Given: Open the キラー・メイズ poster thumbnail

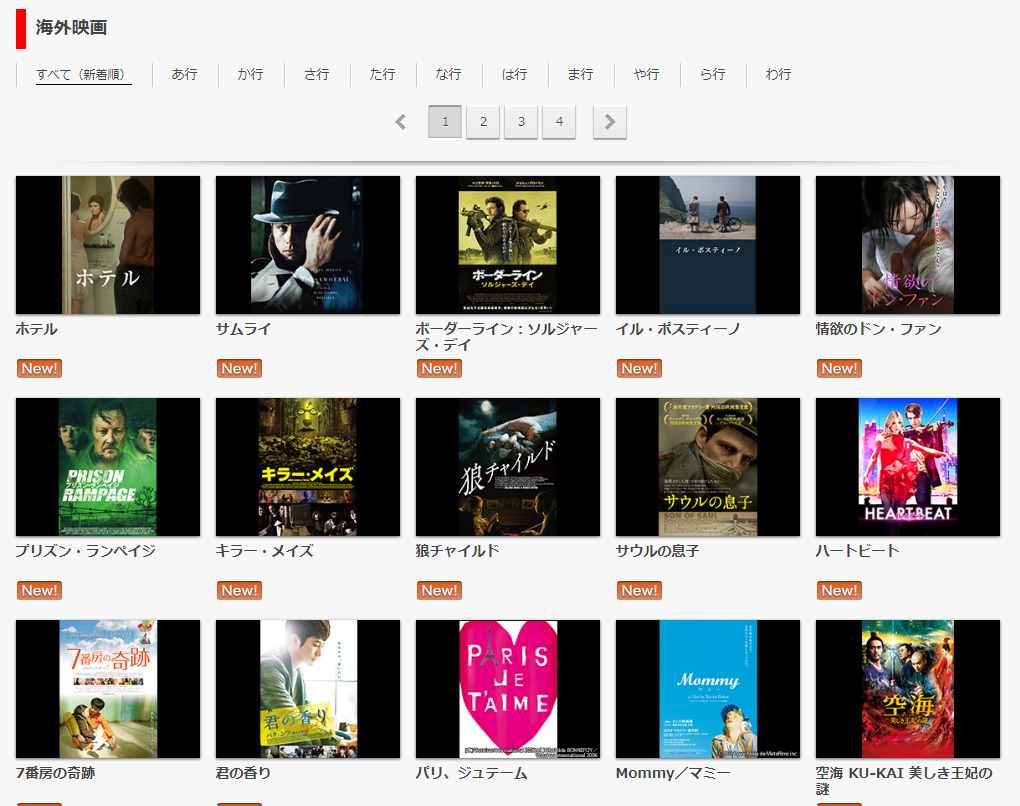Looking at the screenshot, I should tap(308, 467).
